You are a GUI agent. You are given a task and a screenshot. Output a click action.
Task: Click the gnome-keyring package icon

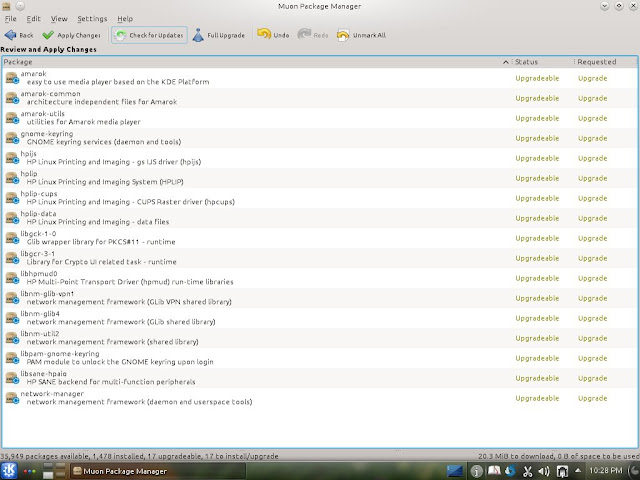[x=12, y=138]
